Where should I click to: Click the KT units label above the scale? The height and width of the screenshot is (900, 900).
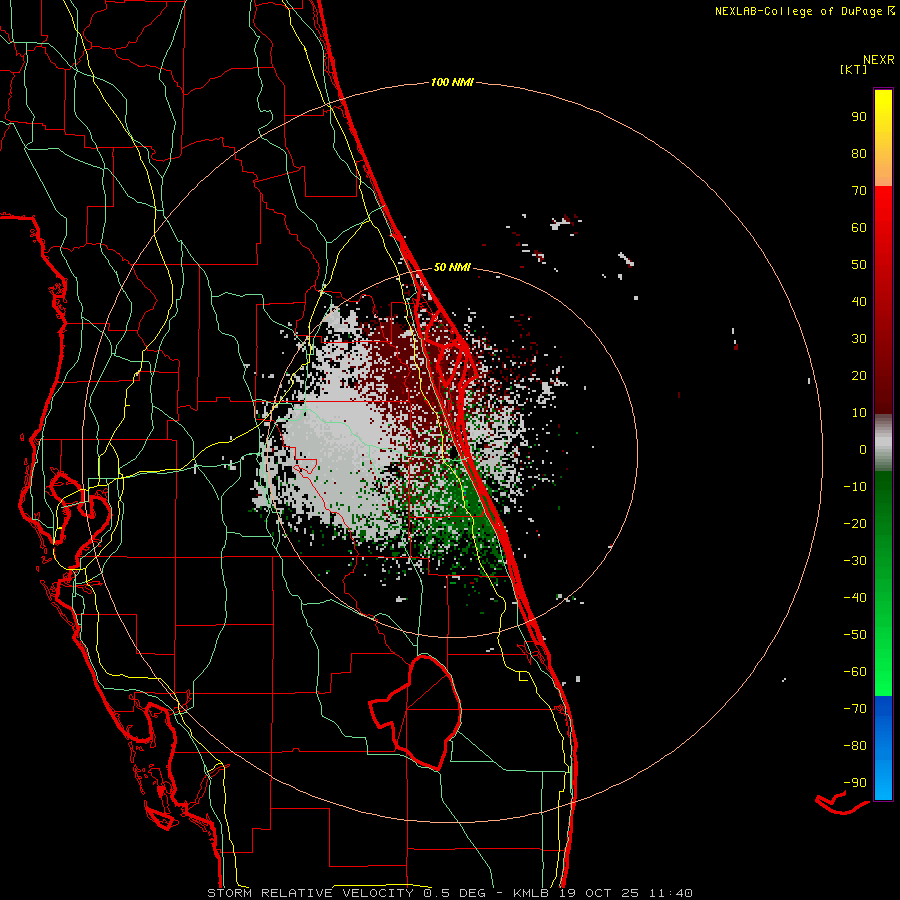click(x=853, y=69)
